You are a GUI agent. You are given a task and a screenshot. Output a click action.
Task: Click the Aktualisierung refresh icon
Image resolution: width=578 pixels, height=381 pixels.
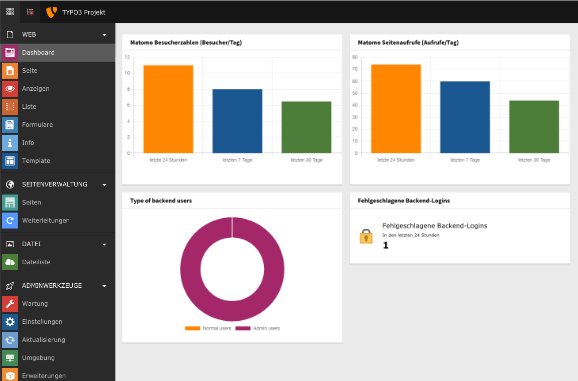10,340
